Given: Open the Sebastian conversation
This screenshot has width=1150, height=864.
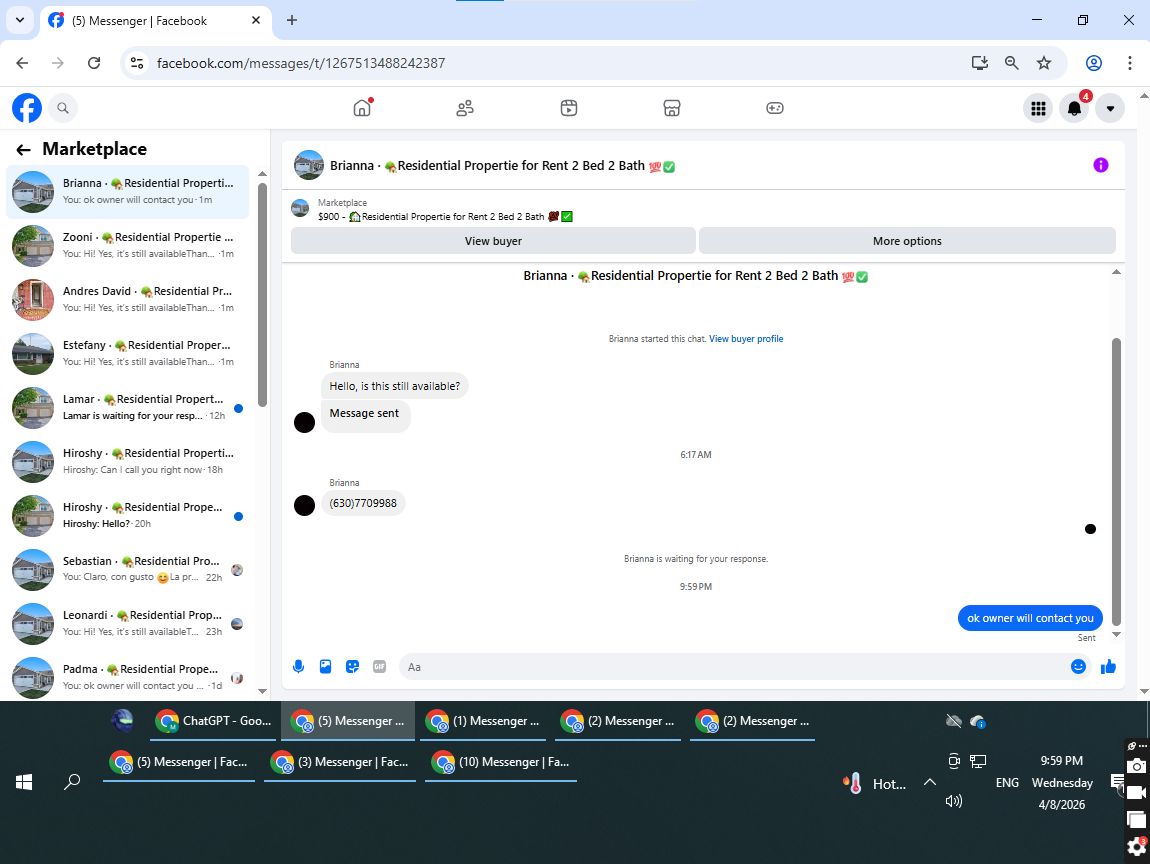Looking at the screenshot, I should [128, 570].
